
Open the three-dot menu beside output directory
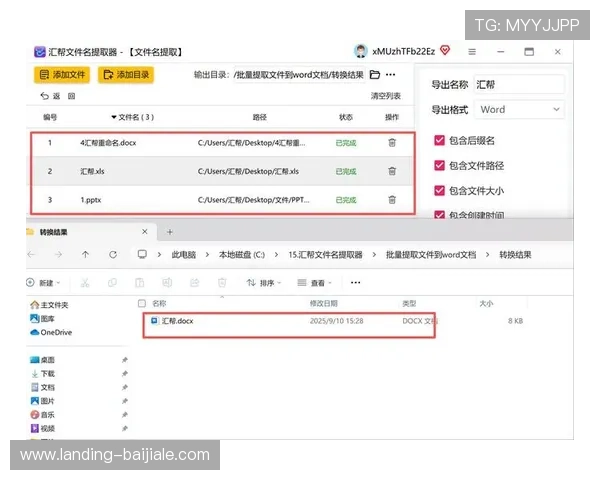click(x=391, y=75)
